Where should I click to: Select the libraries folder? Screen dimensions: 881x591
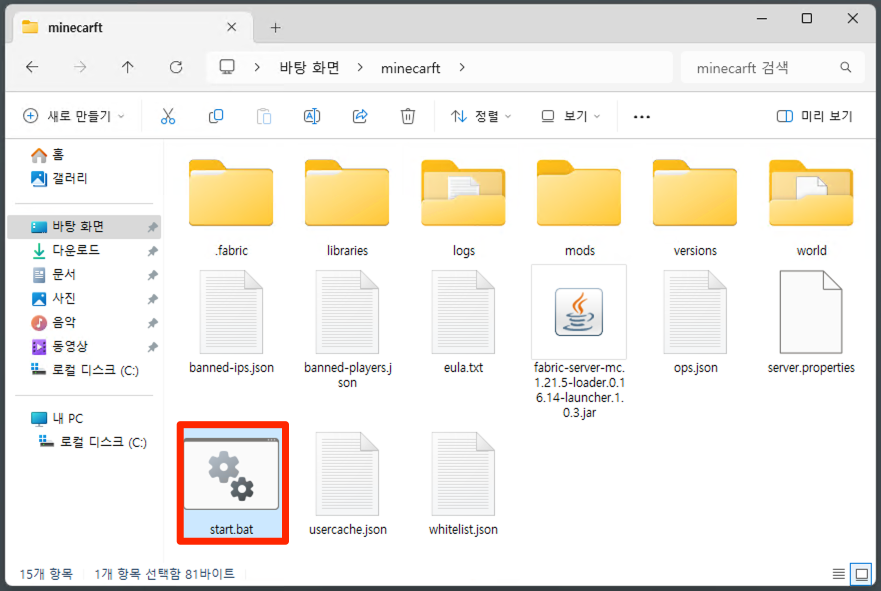pos(347,208)
